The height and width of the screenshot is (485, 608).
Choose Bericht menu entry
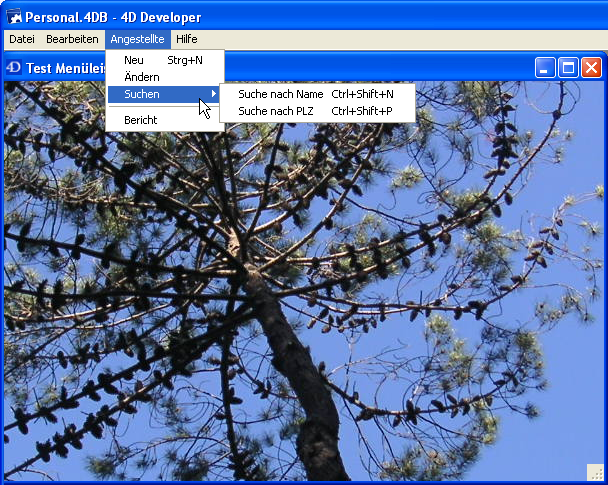164,120
